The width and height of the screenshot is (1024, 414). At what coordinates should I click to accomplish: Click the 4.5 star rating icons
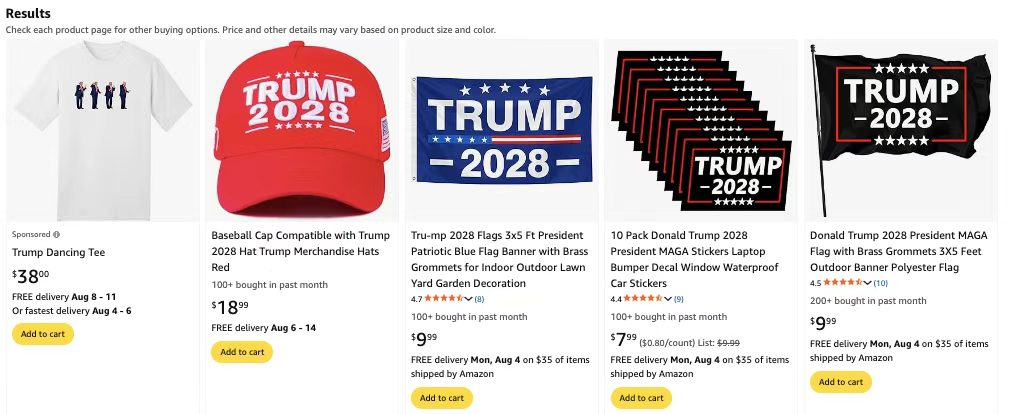coord(843,283)
